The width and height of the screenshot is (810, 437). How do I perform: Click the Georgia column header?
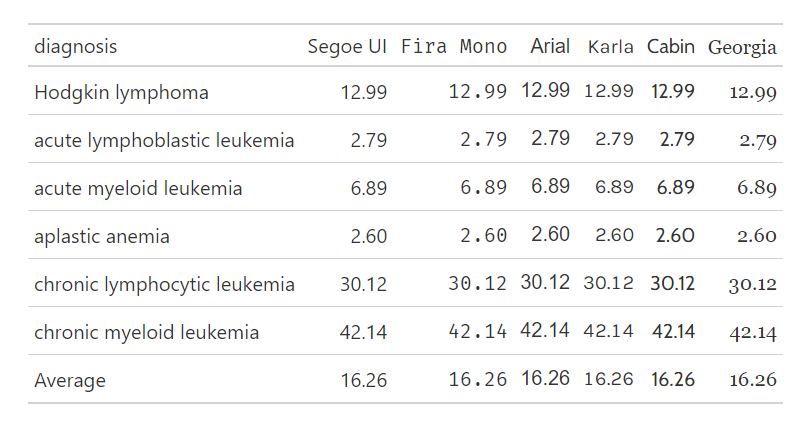tap(742, 47)
